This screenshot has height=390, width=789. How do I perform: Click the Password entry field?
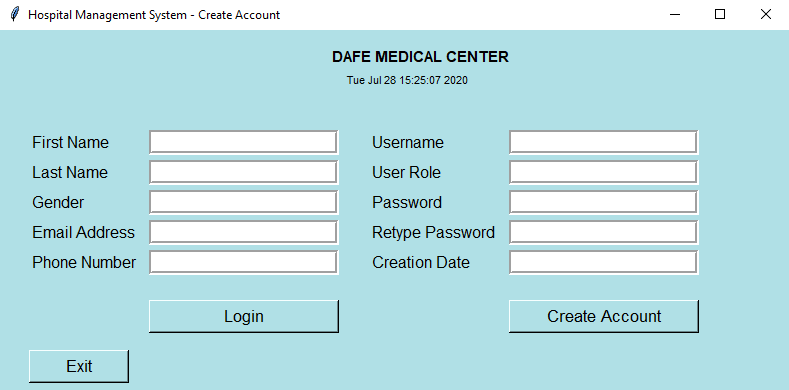(x=603, y=202)
